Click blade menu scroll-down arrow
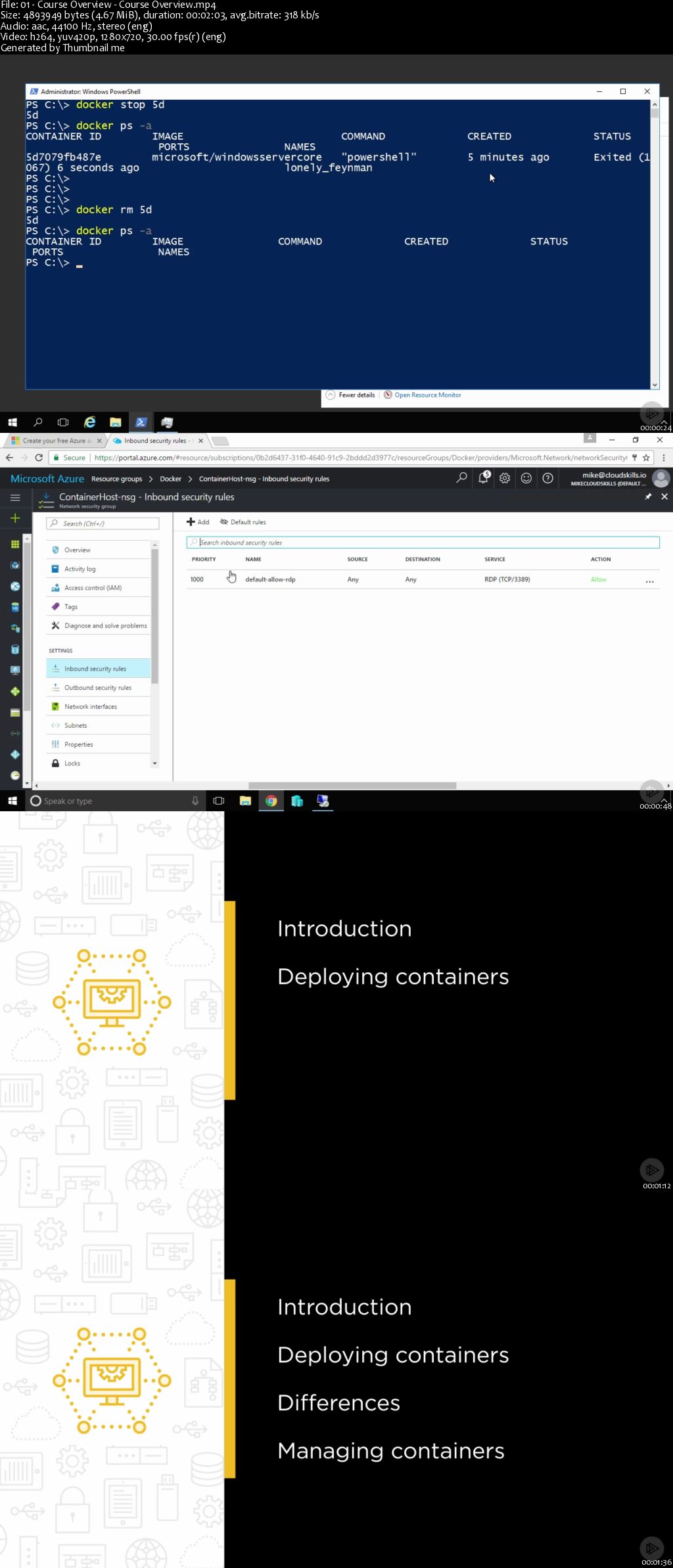 [x=155, y=763]
